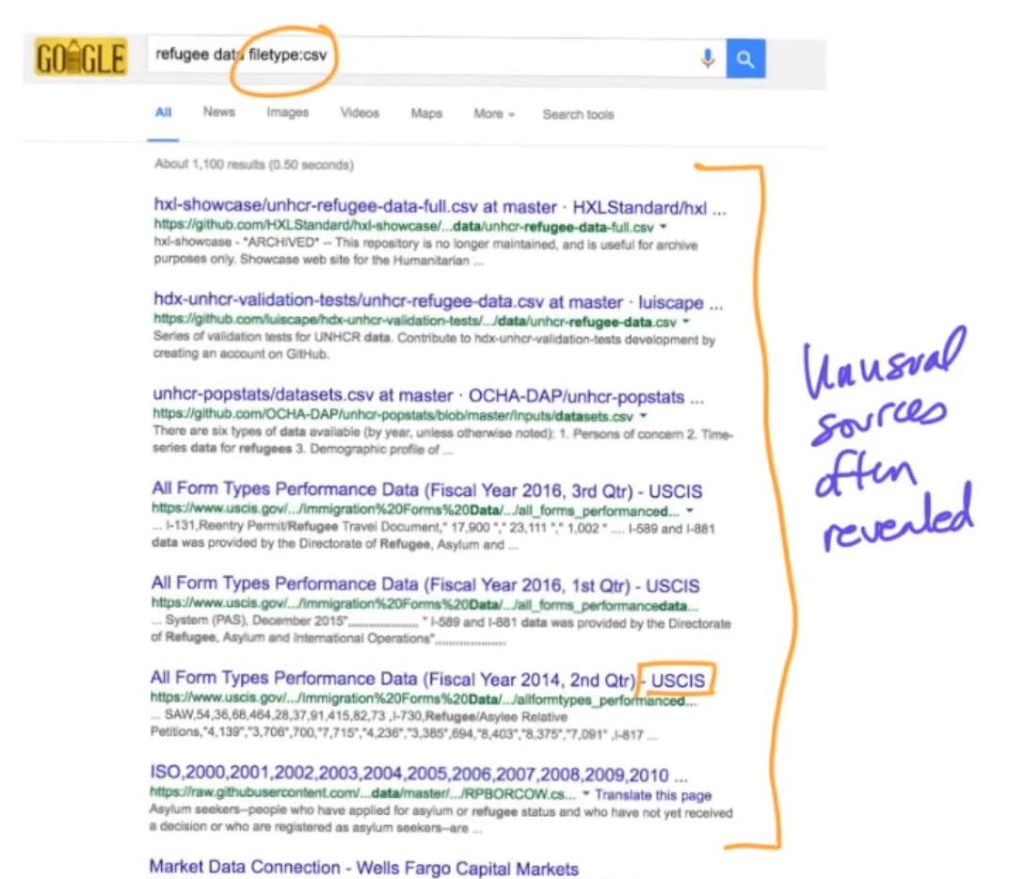The width and height of the screenshot is (1024, 879).
Task: Click the Search tools option
Action: click(578, 114)
